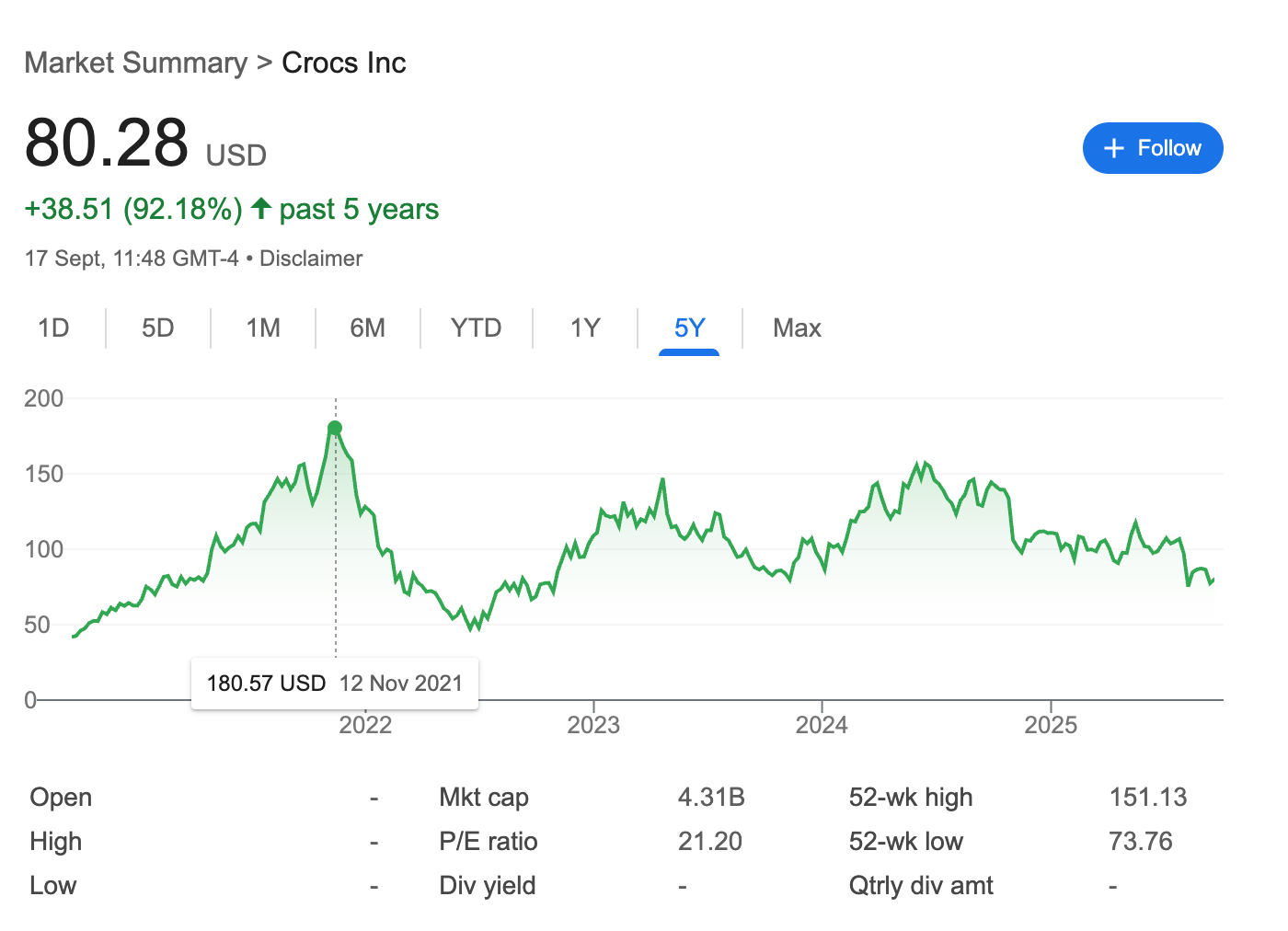Click the green peak marker dot on chart
This screenshot has width=1288, height=931.
click(x=335, y=428)
